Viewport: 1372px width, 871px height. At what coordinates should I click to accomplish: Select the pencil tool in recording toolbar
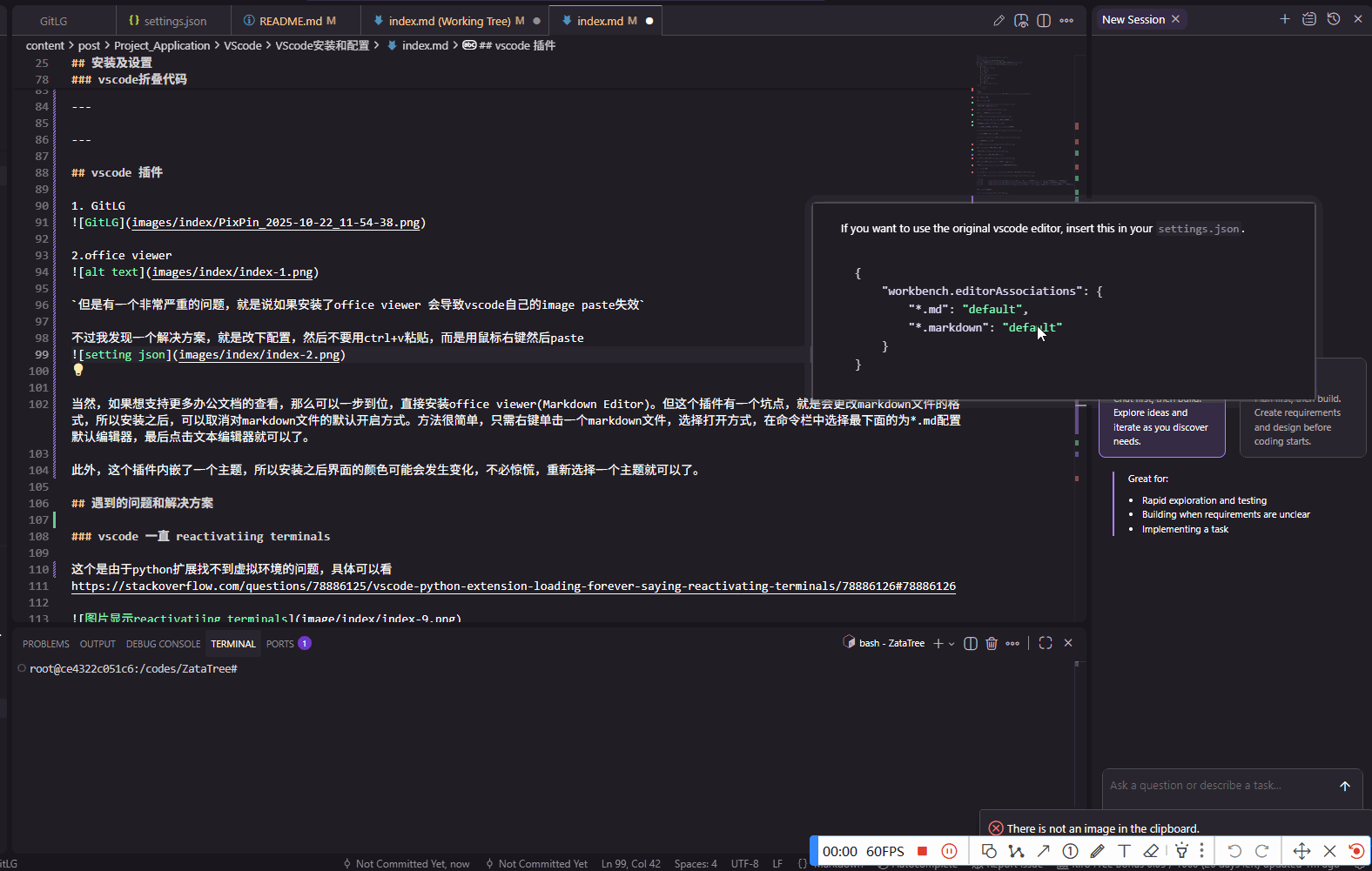(1097, 851)
